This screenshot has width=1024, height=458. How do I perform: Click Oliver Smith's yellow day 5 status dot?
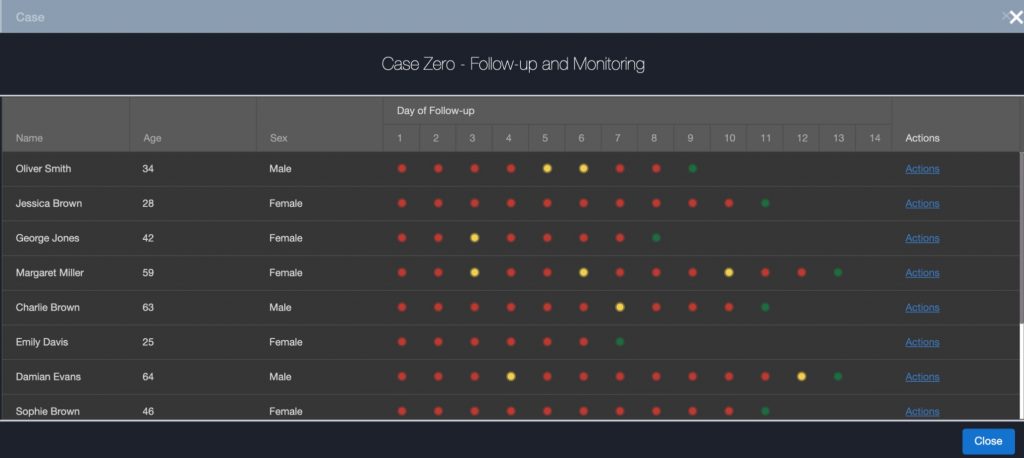click(x=547, y=169)
